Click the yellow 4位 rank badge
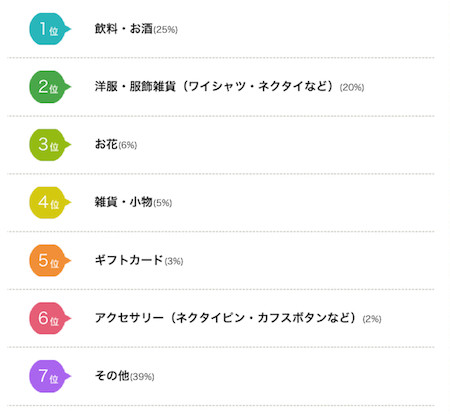Image resolution: width=450 pixels, height=414 pixels. click(50, 202)
